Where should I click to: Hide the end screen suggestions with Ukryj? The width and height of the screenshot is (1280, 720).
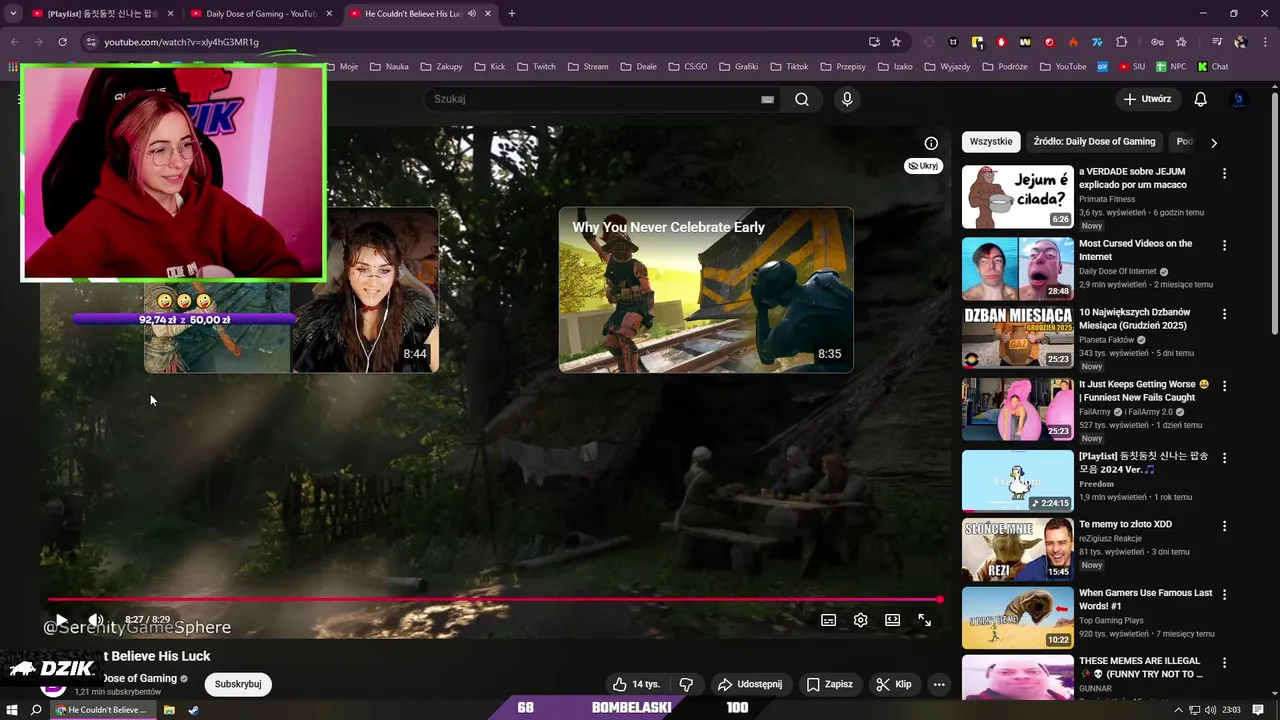click(923, 166)
